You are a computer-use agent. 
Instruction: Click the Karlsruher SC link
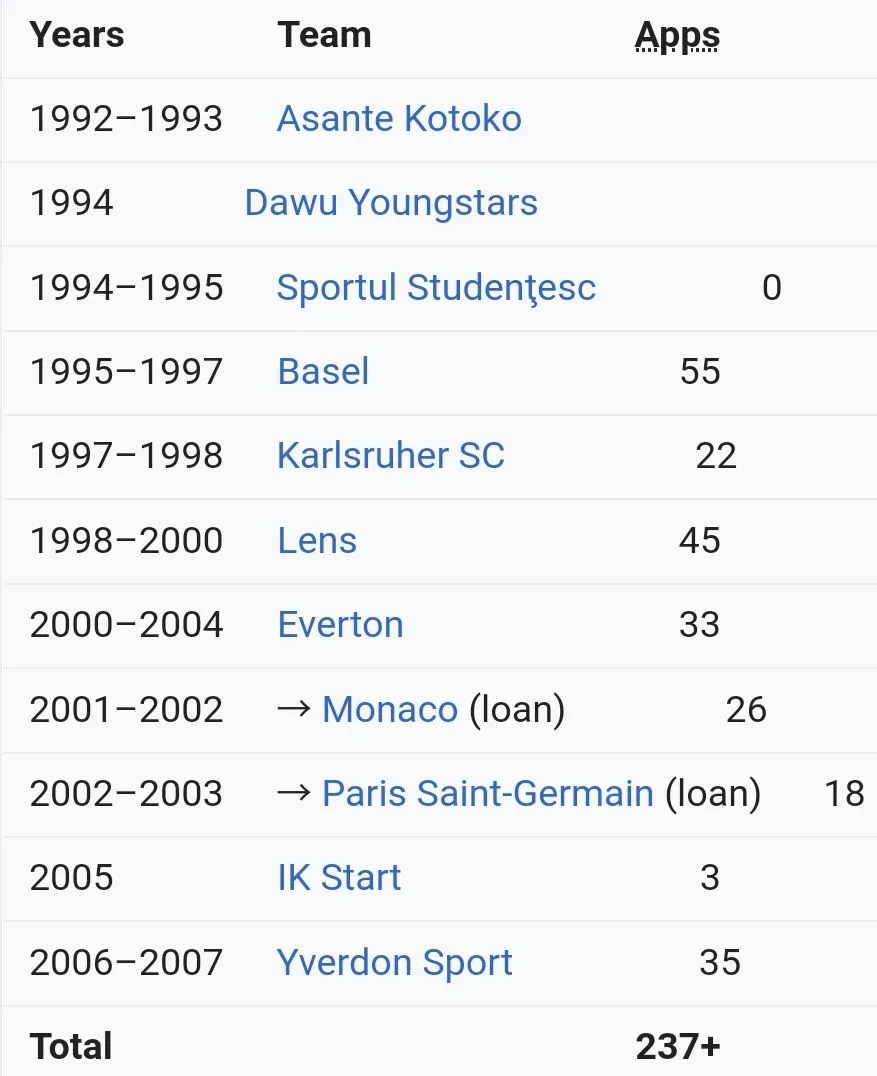tap(390, 456)
